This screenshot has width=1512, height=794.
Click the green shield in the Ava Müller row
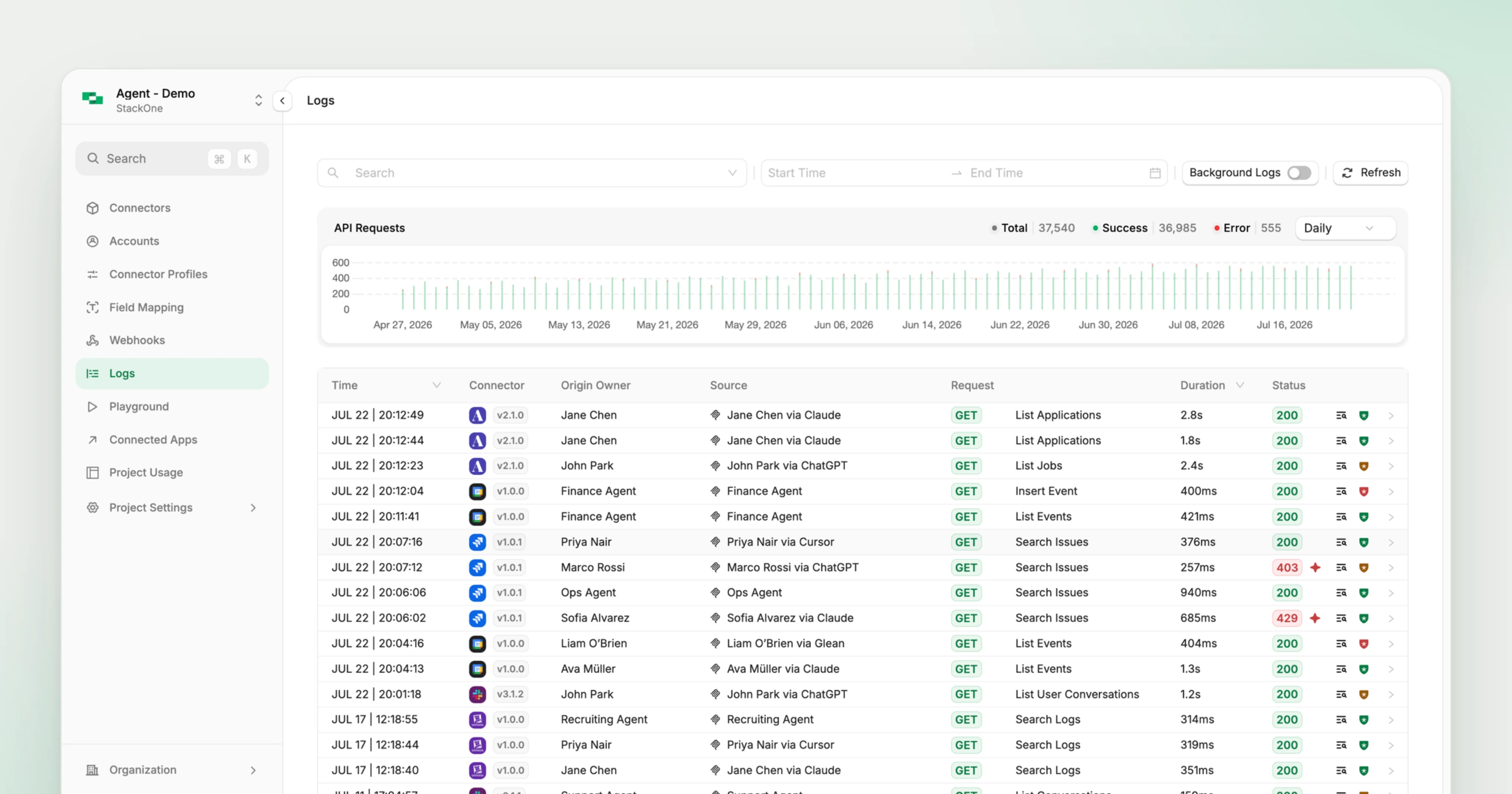coord(1364,669)
